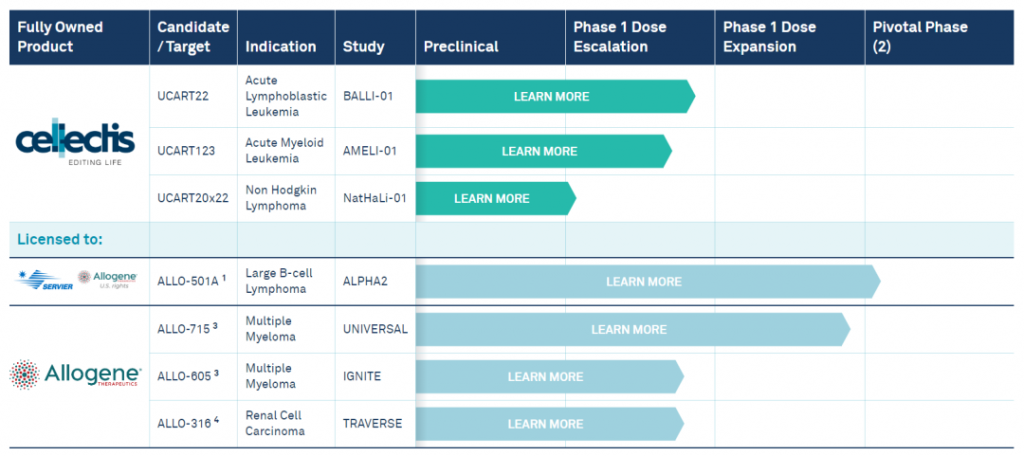1024x456 pixels.
Task: Select the NatHaLi-01 study name
Action: tap(375, 198)
